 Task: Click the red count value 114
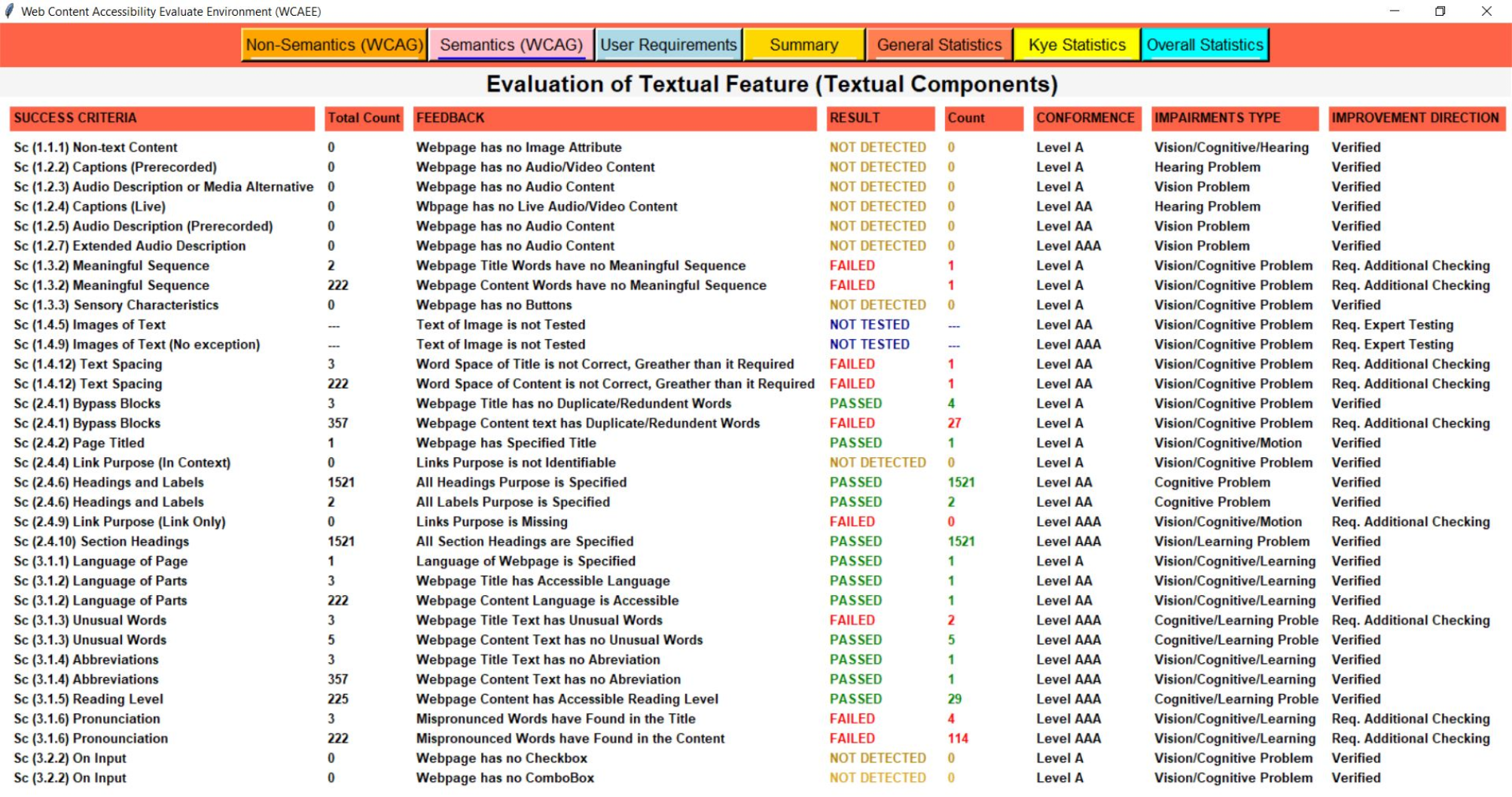pos(958,738)
